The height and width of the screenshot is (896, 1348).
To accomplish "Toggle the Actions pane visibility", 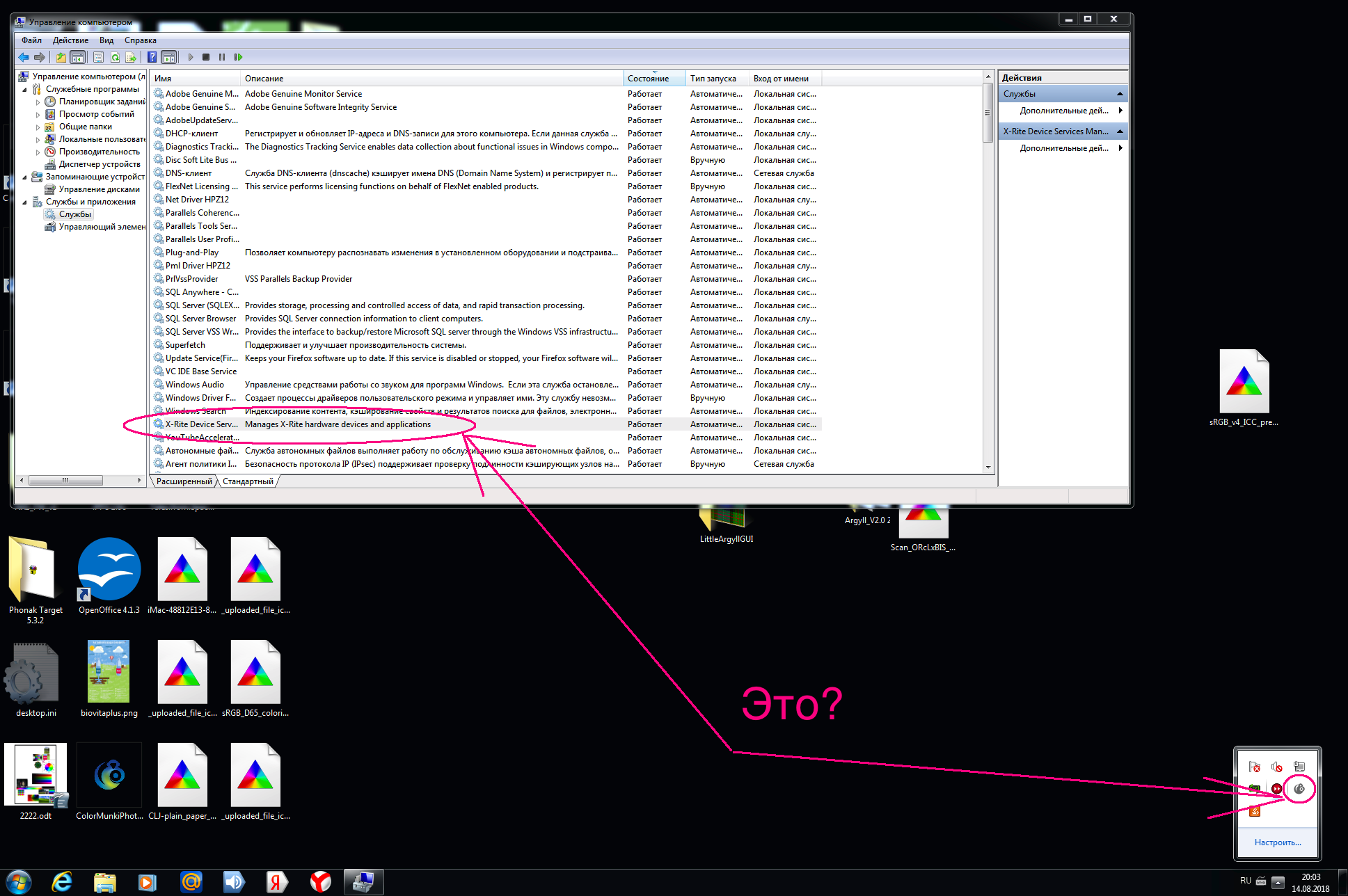I will (168, 57).
